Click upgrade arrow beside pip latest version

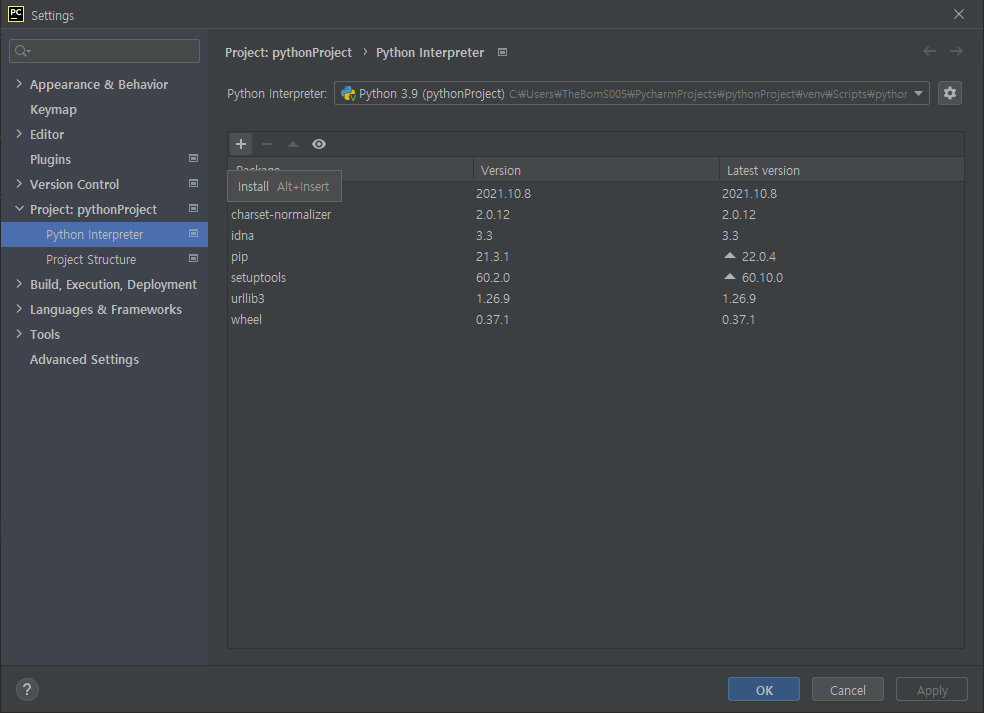[729, 256]
